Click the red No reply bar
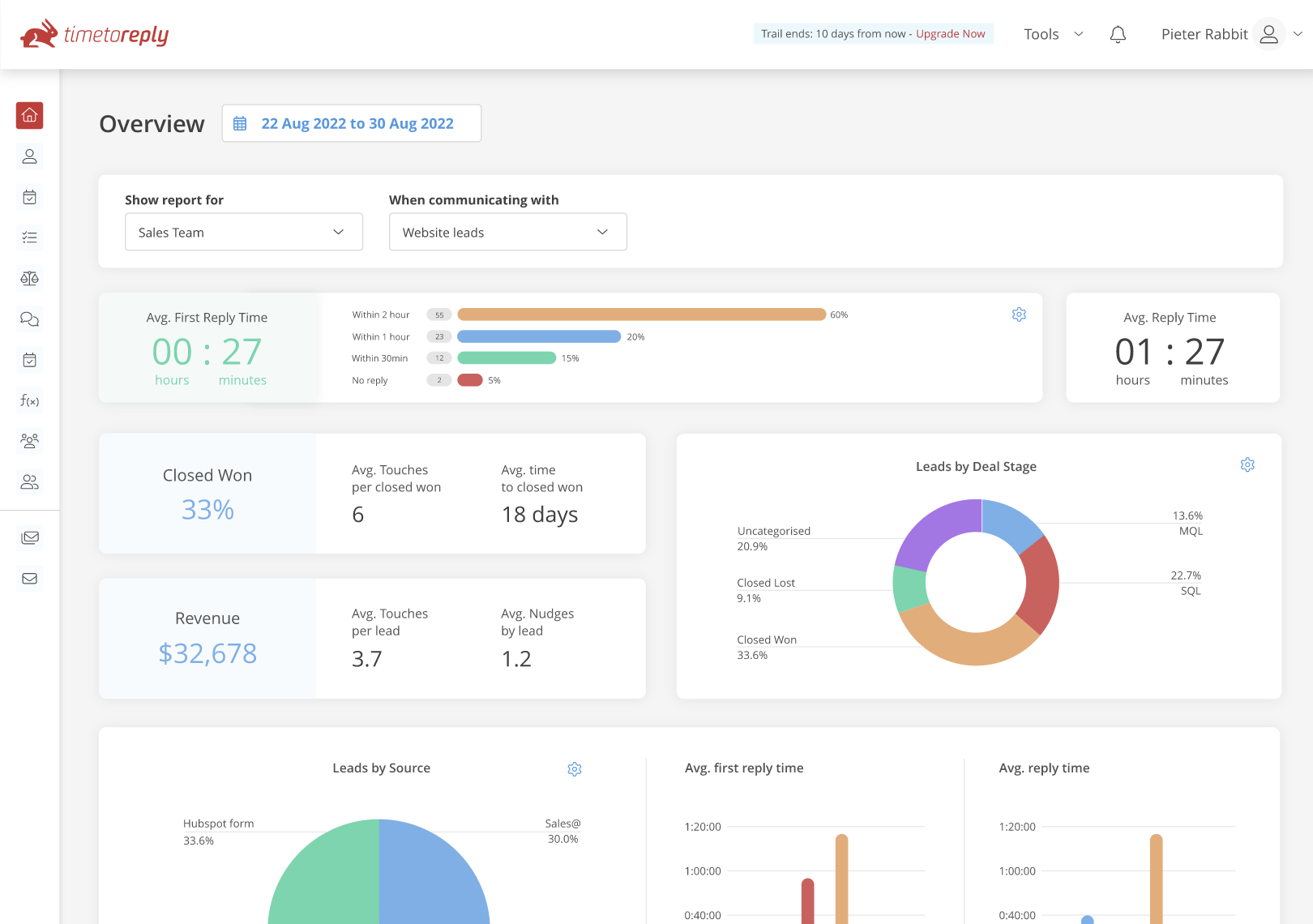 click(x=470, y=380)
